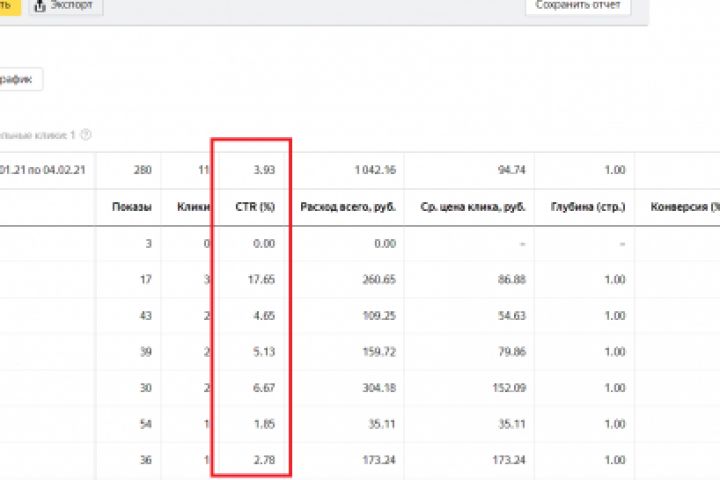The height and width of the screenshot is (480, 720).
Task: Select impressions cell 17
Action: coord(146,279)
